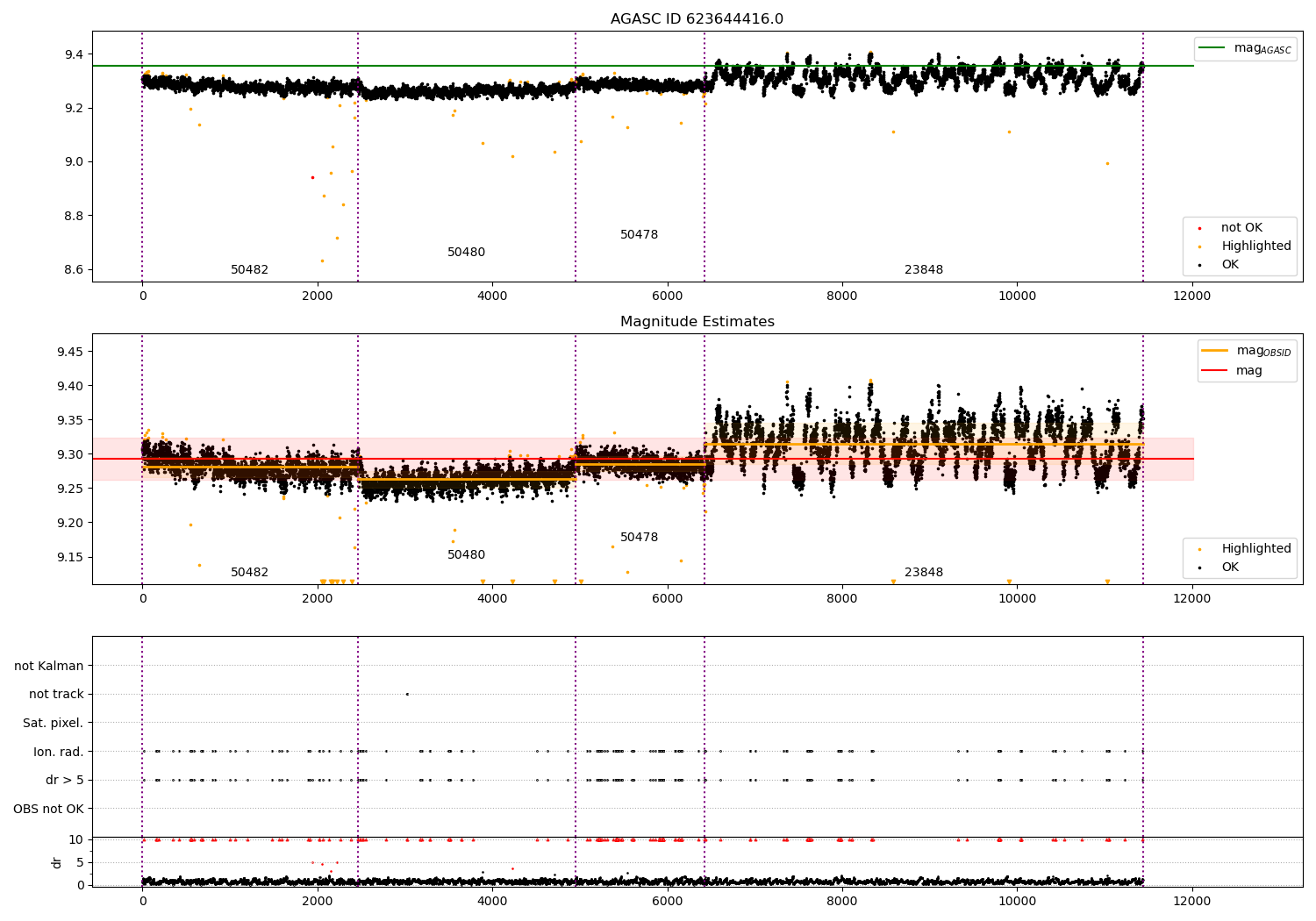Click the 10 tick on the dr axis
The height and width of the screenshot is (921, 1316).
coord(76,839)
